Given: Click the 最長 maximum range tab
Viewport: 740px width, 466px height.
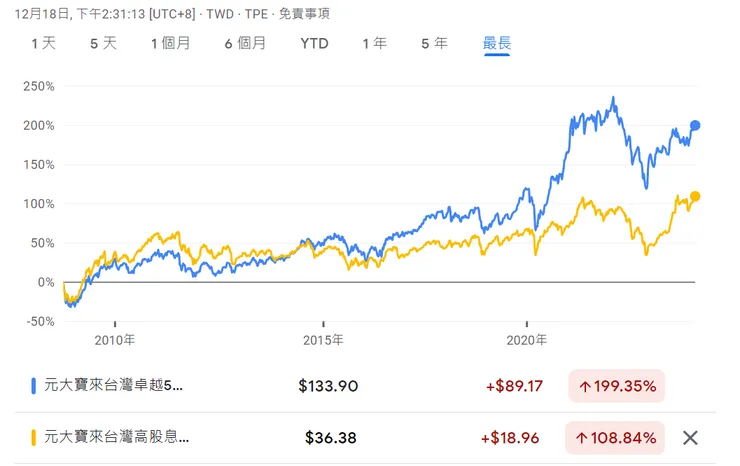Looking at the screenshot, I should pyautogui.click(x=497, y=43).
